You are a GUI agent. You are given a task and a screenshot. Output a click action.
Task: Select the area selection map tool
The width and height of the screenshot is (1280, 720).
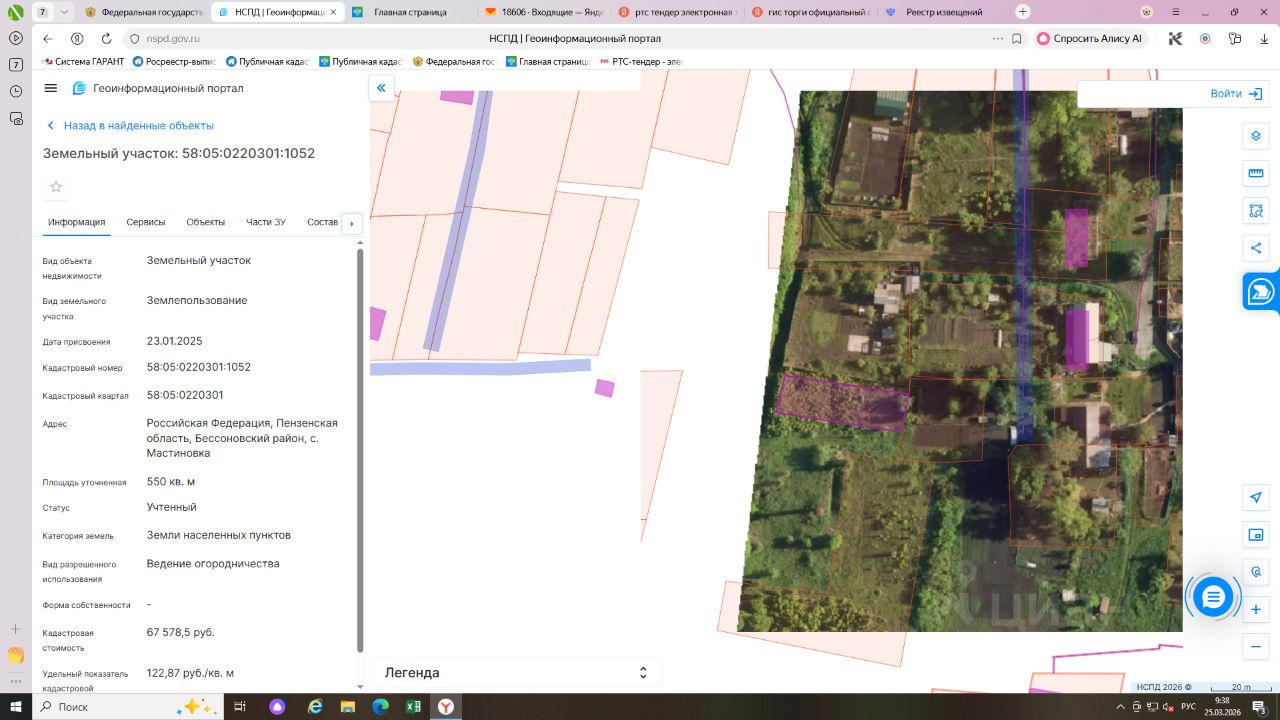(1256, 211)
